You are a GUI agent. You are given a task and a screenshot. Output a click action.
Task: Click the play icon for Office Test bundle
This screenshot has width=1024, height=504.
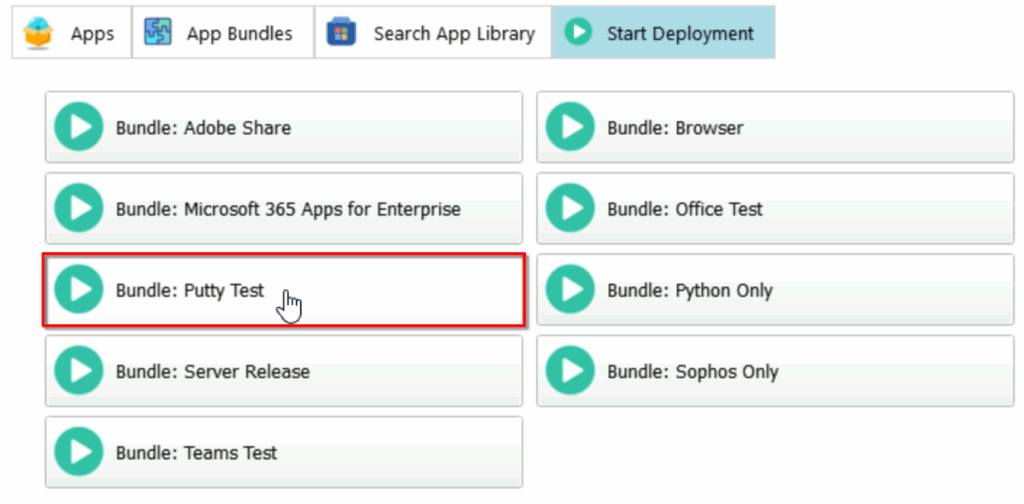570,209
